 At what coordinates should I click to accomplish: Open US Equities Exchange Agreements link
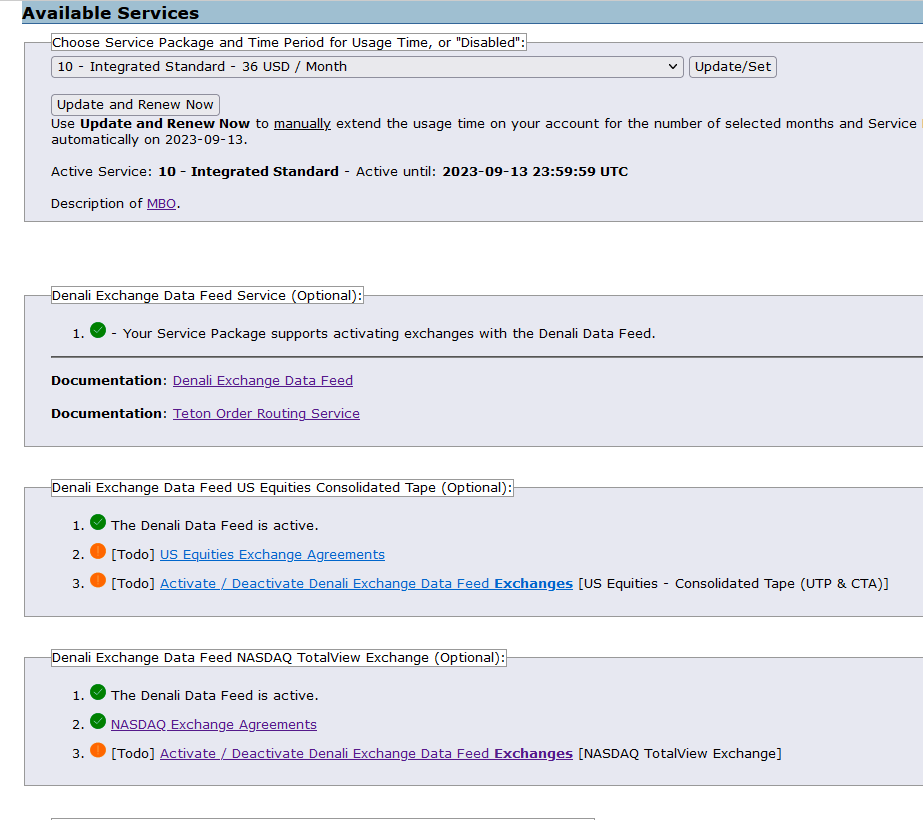[272, 555]
